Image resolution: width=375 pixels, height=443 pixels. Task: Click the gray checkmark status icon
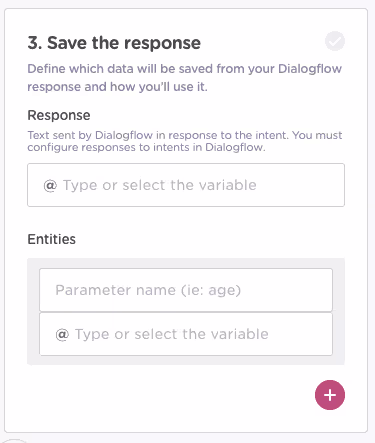pyautogui.click(x=335, y=41)
